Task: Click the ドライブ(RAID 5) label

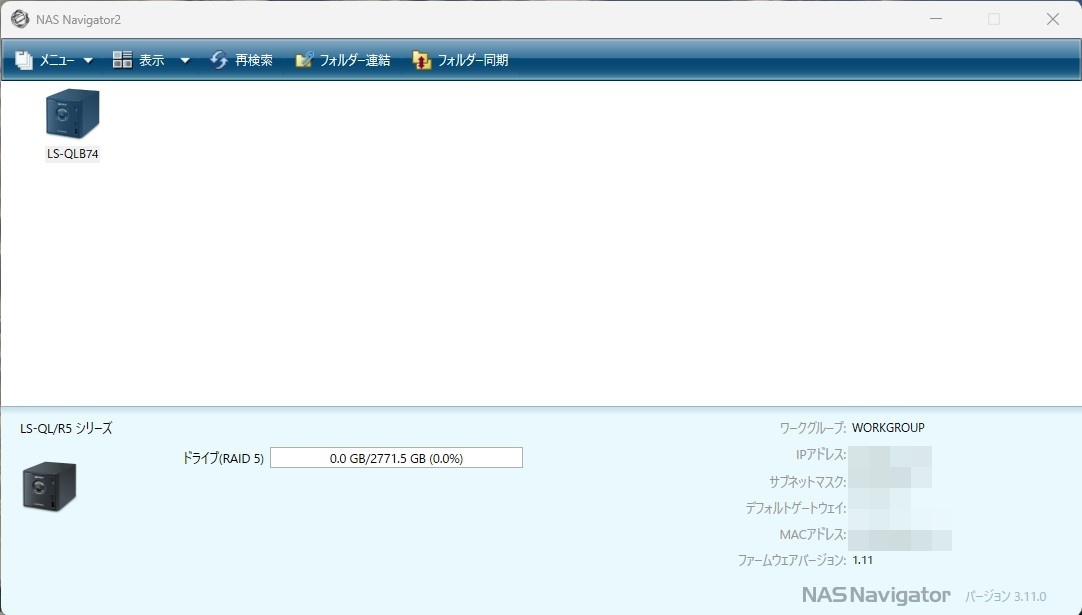Action: 223,458
